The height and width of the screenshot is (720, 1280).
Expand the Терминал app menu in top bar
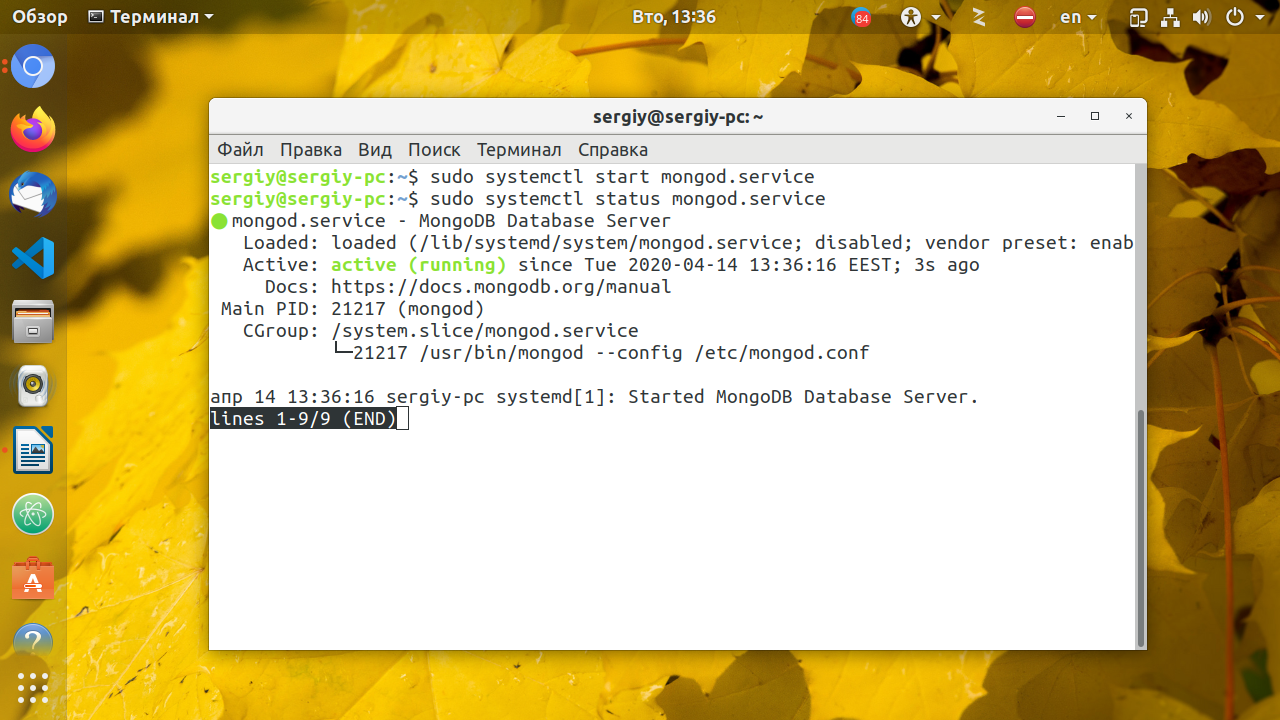[x=151, y=17]
